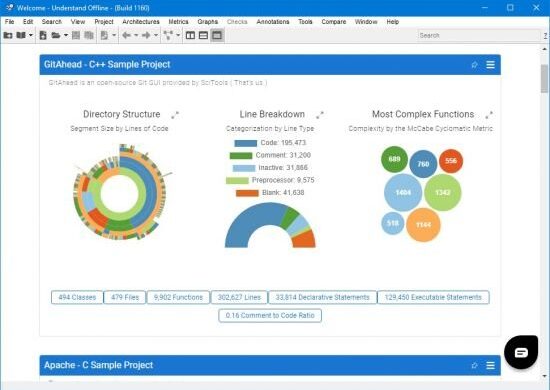This screenshot has width=550, height=390.
Task: Click the 9,902 Functions button
Action: (178, 297)
